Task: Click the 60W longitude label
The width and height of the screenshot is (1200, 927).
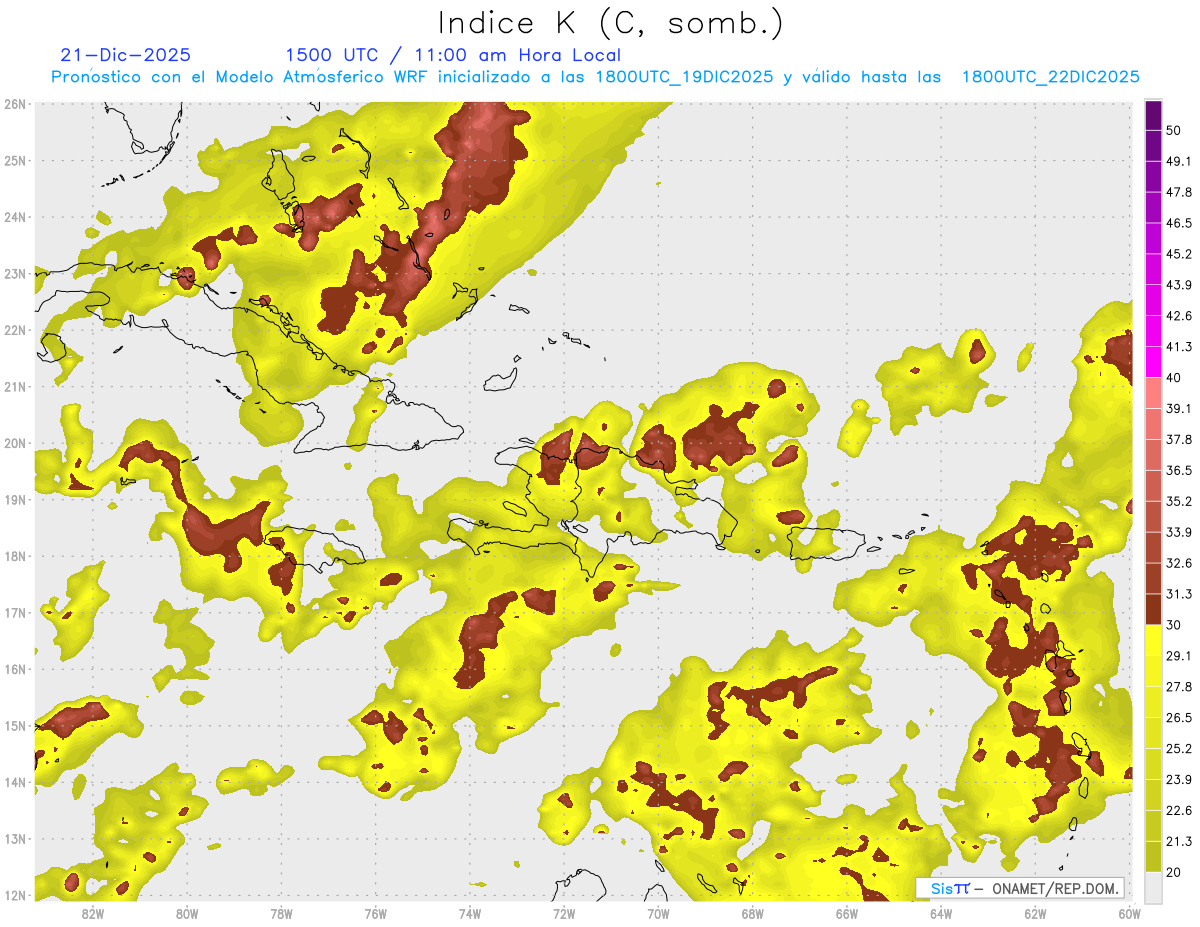Action: point(1130,913)
